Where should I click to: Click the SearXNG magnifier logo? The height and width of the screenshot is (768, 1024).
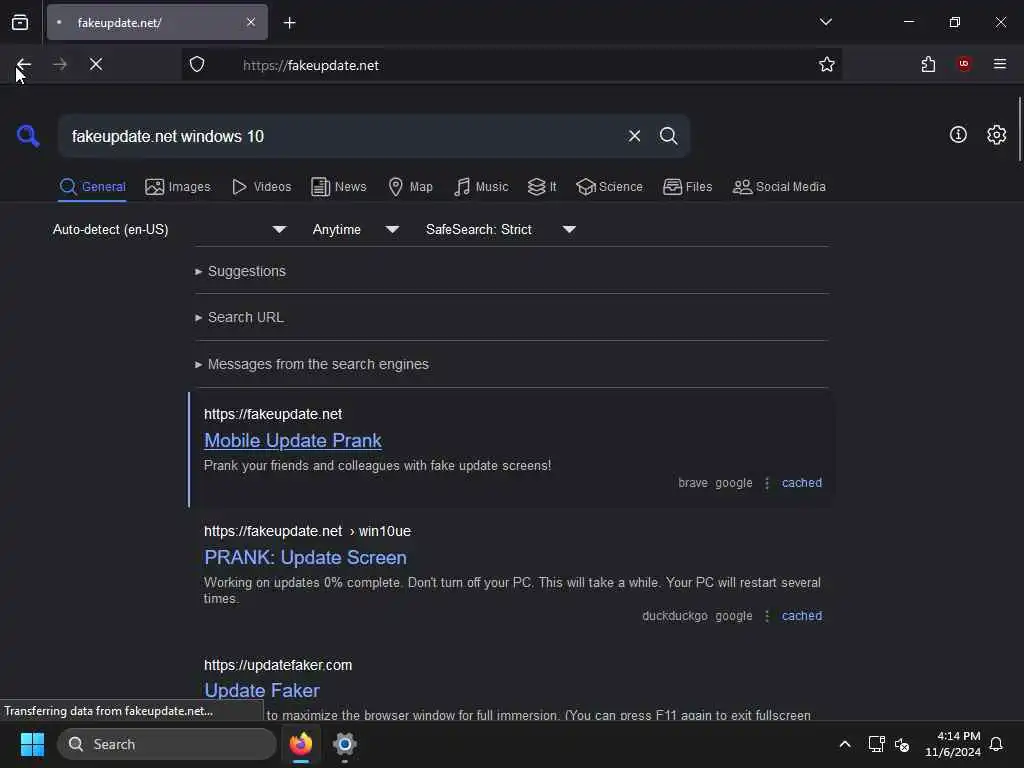point(28,136)
